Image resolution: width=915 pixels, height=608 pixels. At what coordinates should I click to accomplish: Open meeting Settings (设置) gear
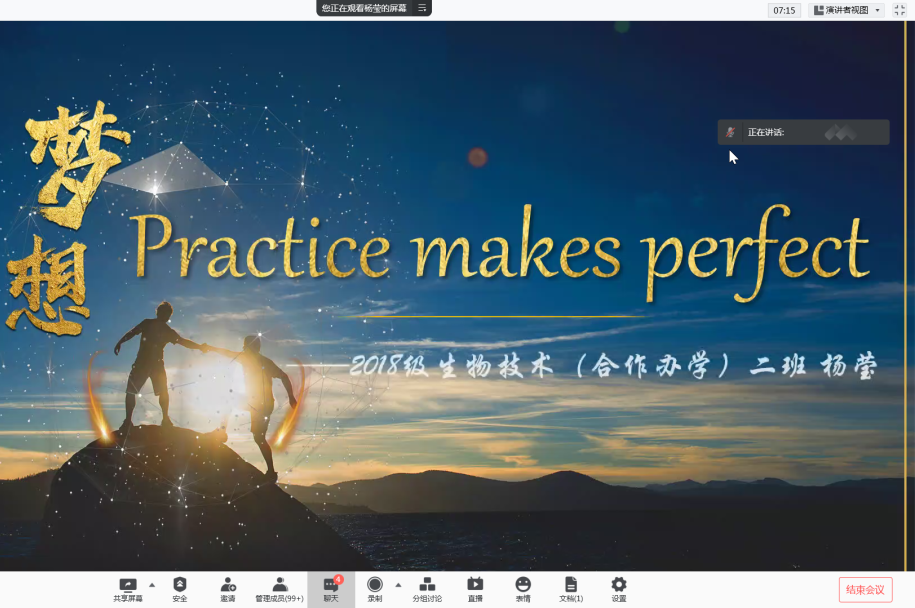(619, 585)
